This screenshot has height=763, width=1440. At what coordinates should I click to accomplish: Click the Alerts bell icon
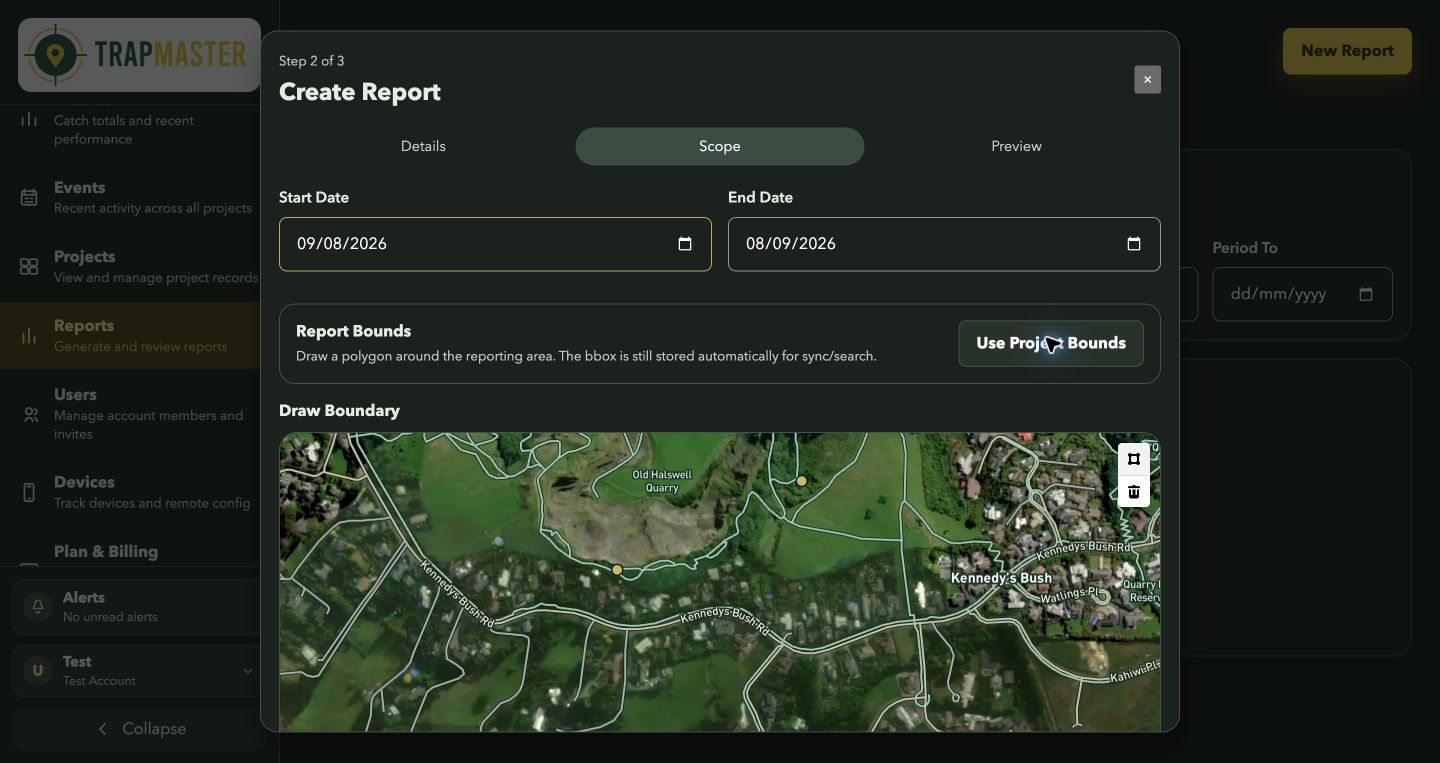click(38, 606)
